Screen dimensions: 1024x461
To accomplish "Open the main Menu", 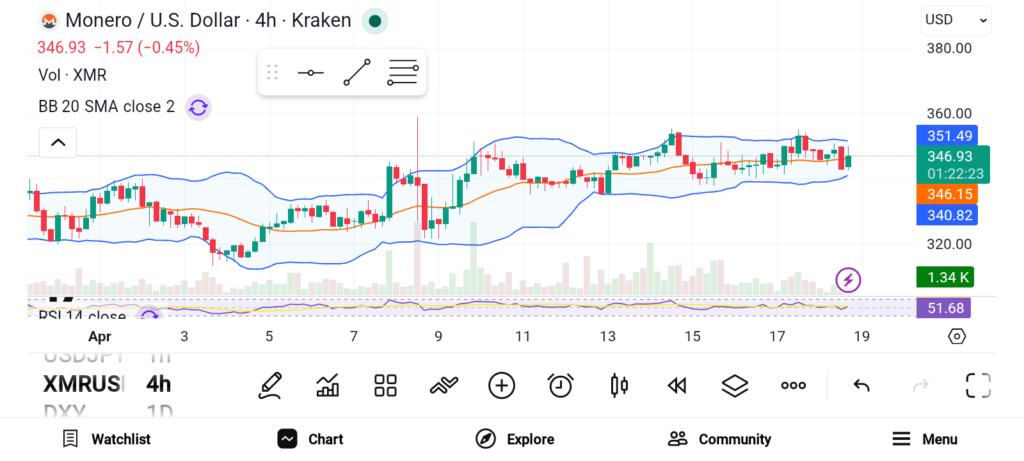I will coord(925,439).
